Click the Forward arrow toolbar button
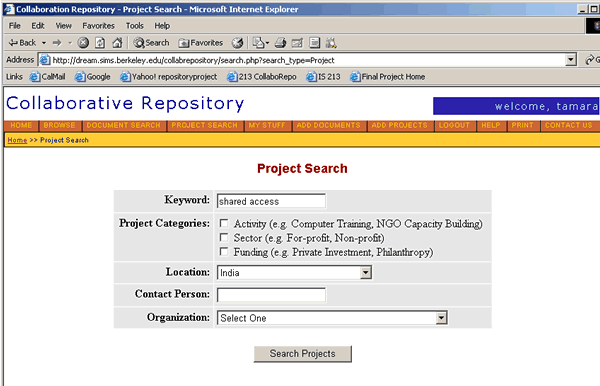The width and height of the screenshot is (600, 386). [57, 43]
